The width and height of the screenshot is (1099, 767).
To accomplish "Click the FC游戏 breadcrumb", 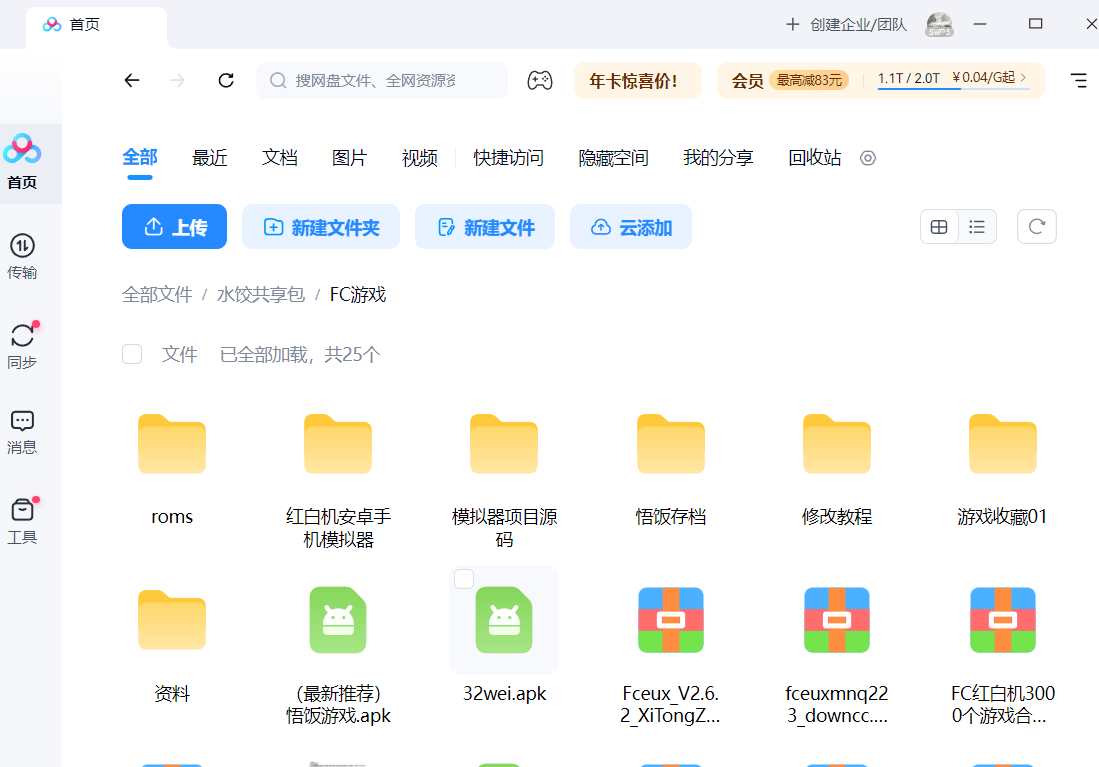I will (357, 294).
